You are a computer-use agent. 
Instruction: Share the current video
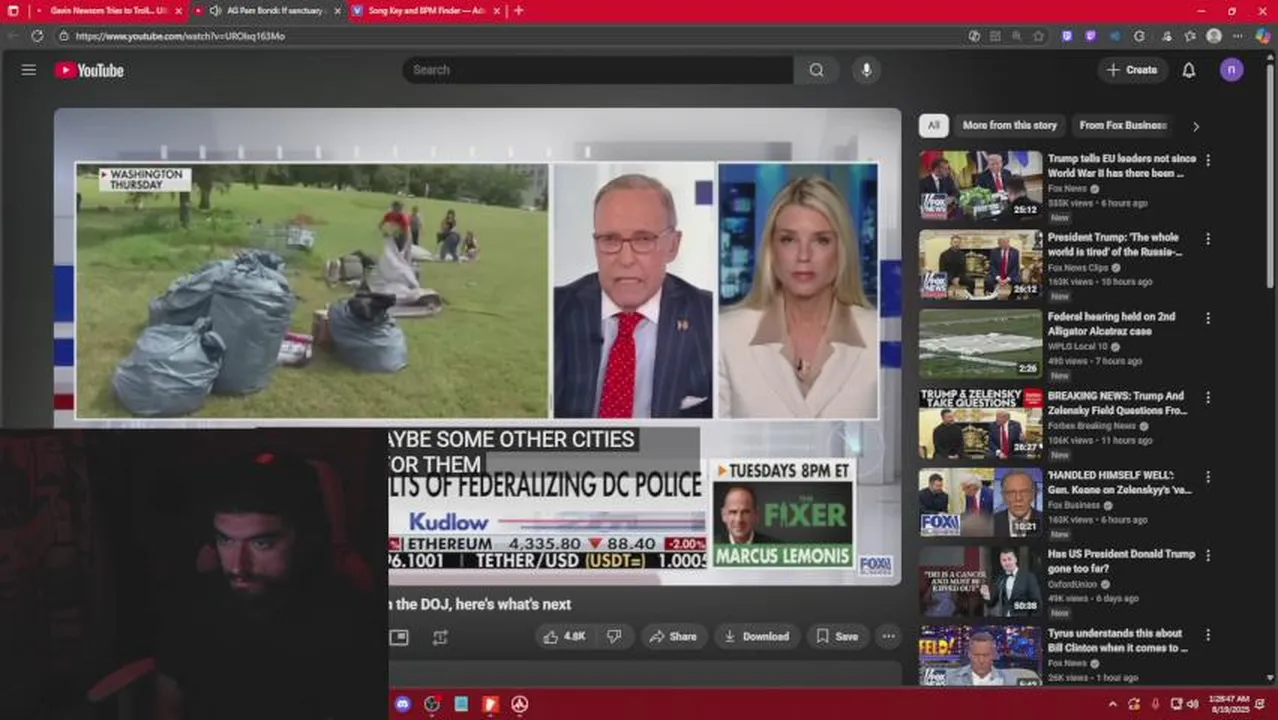(x=673, y=636)
